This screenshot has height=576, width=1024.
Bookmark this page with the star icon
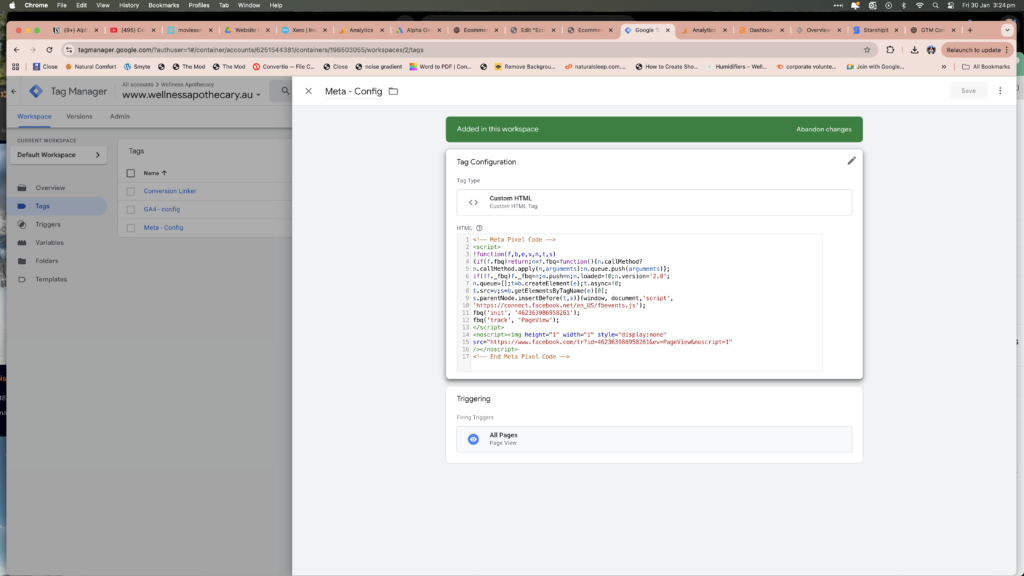(867, 49)
